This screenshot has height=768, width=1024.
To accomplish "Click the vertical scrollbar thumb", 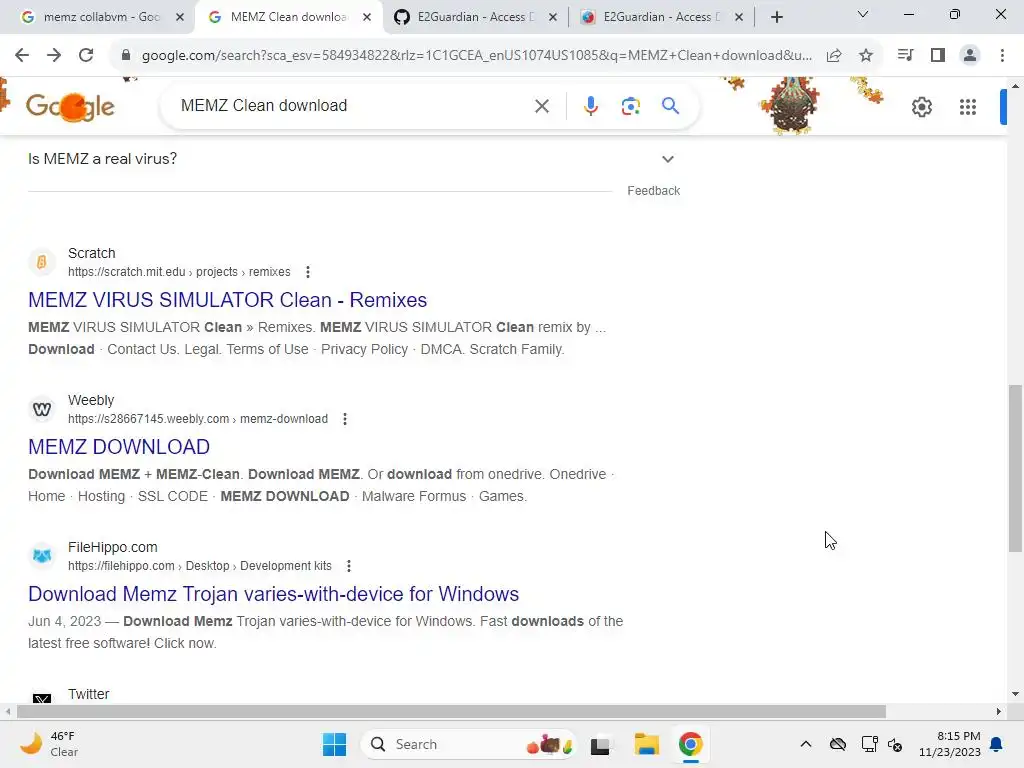I will pos(1015,468).
